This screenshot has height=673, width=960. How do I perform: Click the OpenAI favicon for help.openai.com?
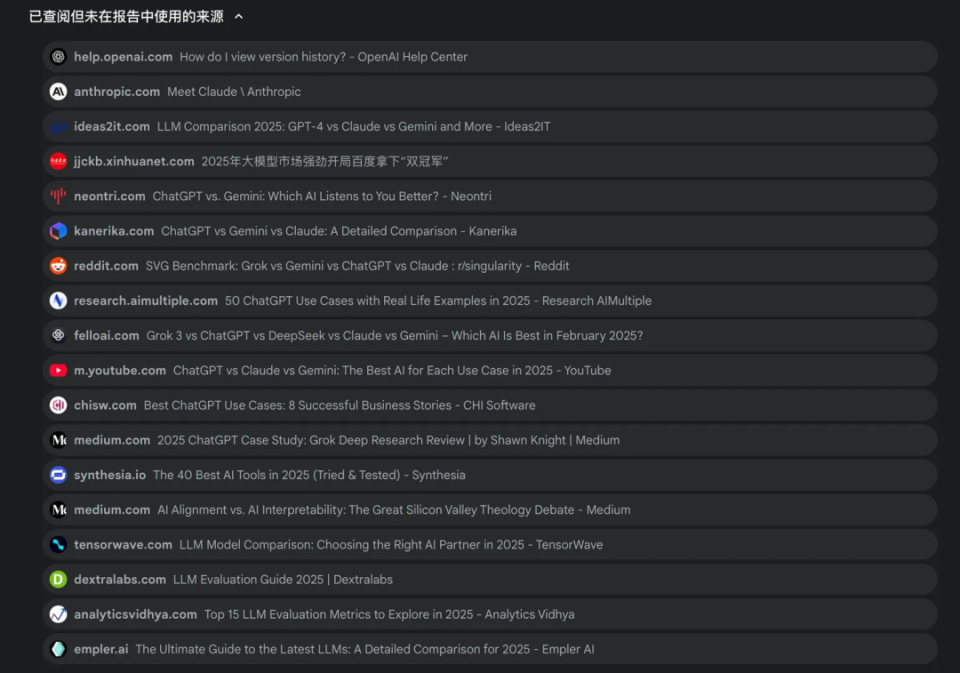coord(58,57)
